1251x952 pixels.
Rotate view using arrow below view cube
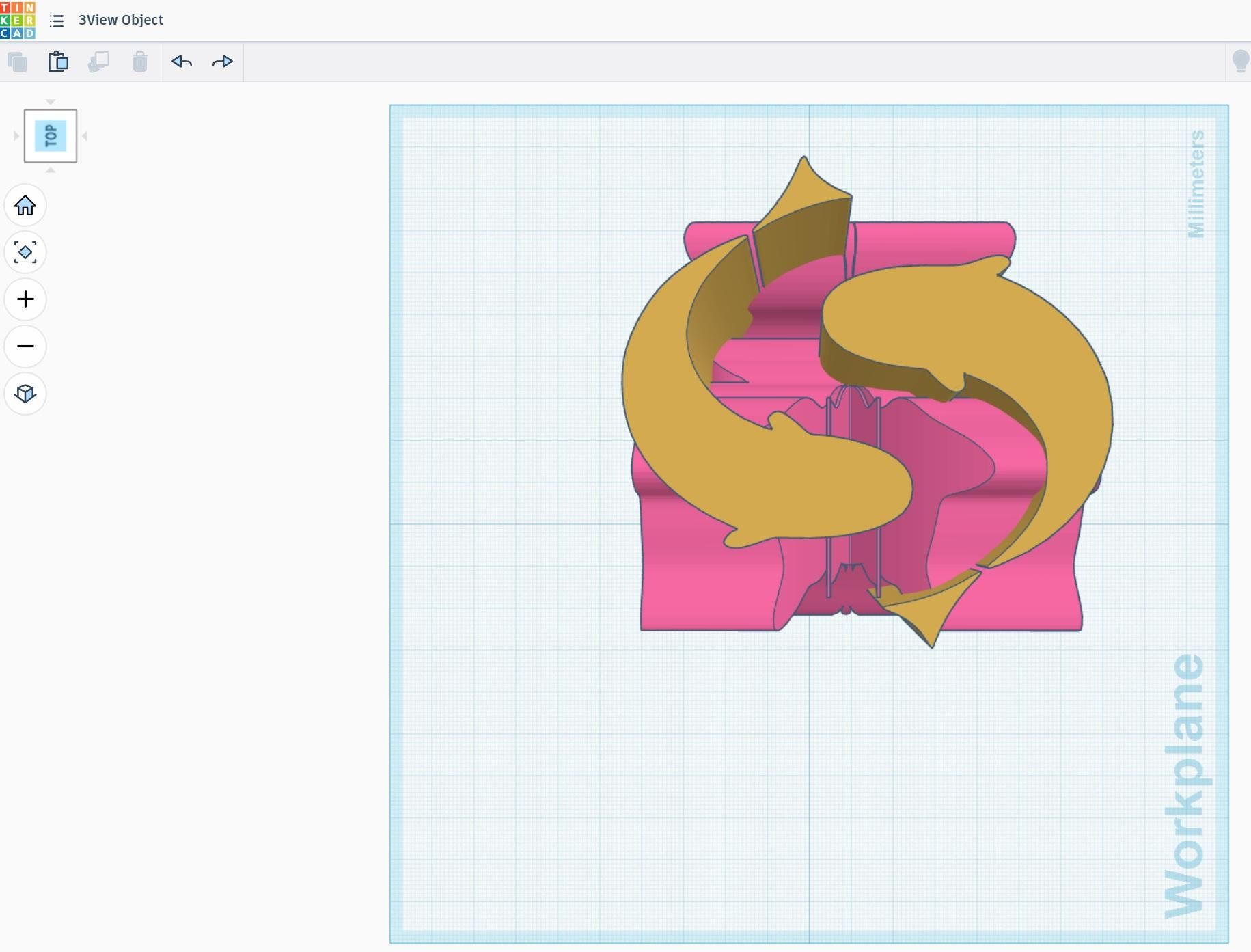click(x=51, y=170)
